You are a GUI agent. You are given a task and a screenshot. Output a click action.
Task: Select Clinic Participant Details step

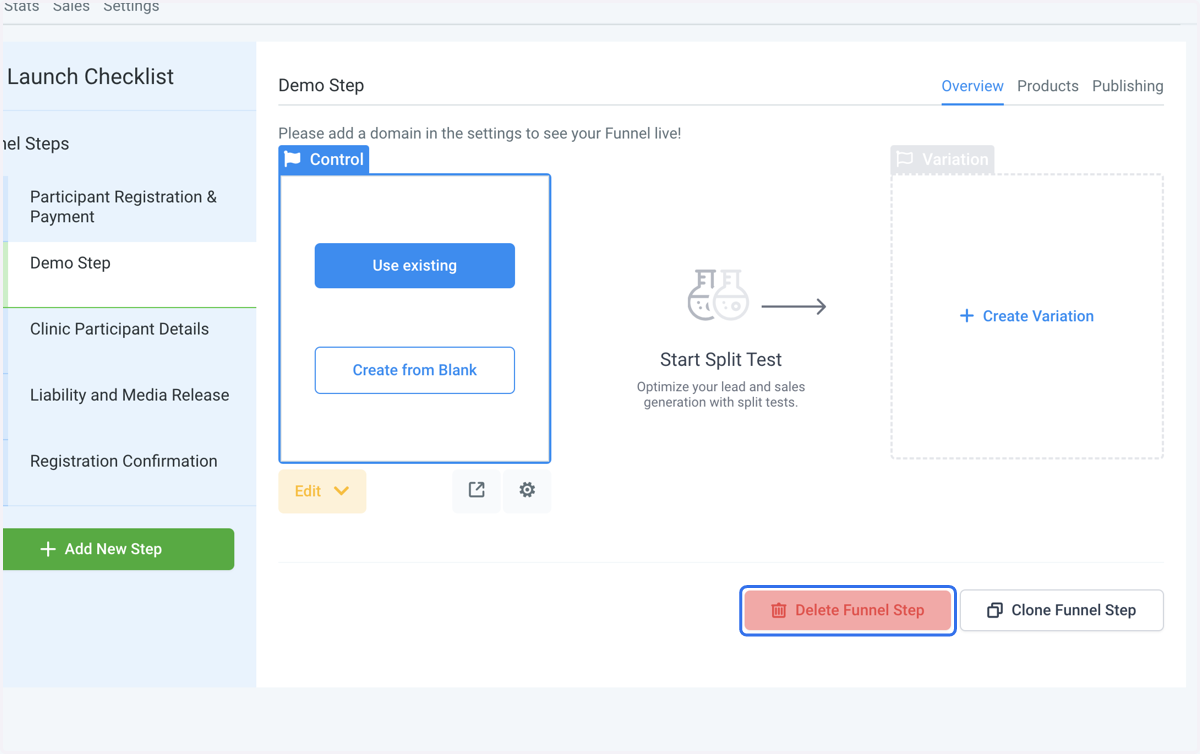tap(130, 340)
